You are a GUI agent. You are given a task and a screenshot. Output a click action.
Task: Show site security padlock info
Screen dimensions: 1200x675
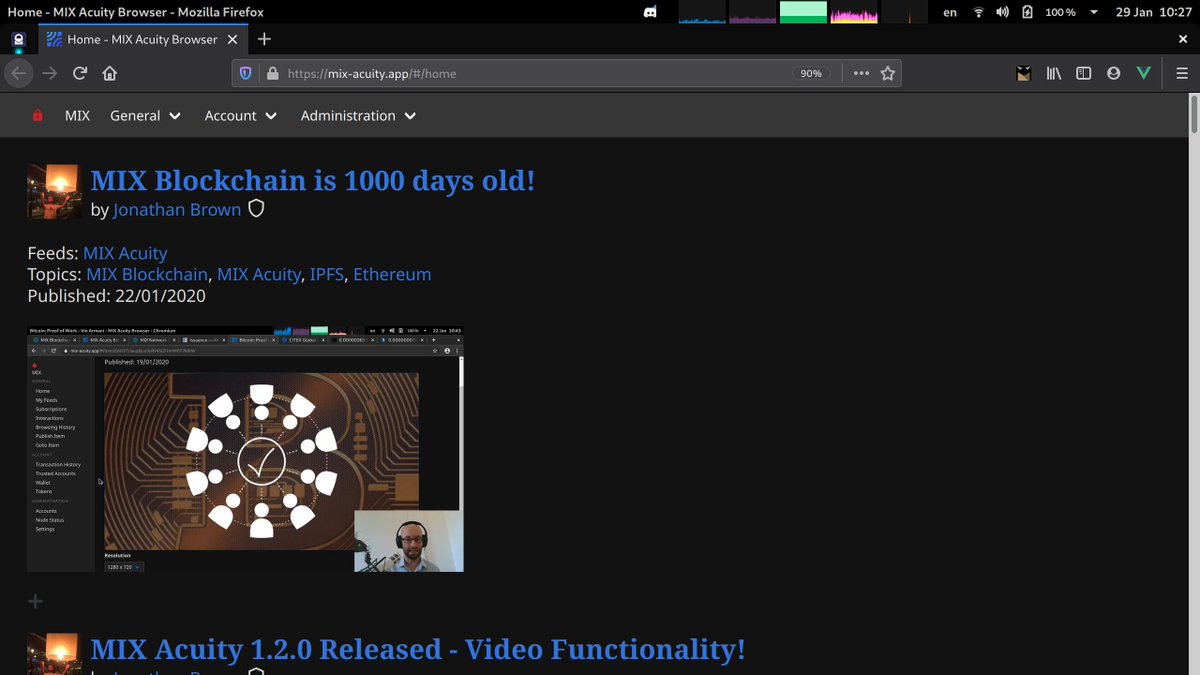click(x=272, y=73)
